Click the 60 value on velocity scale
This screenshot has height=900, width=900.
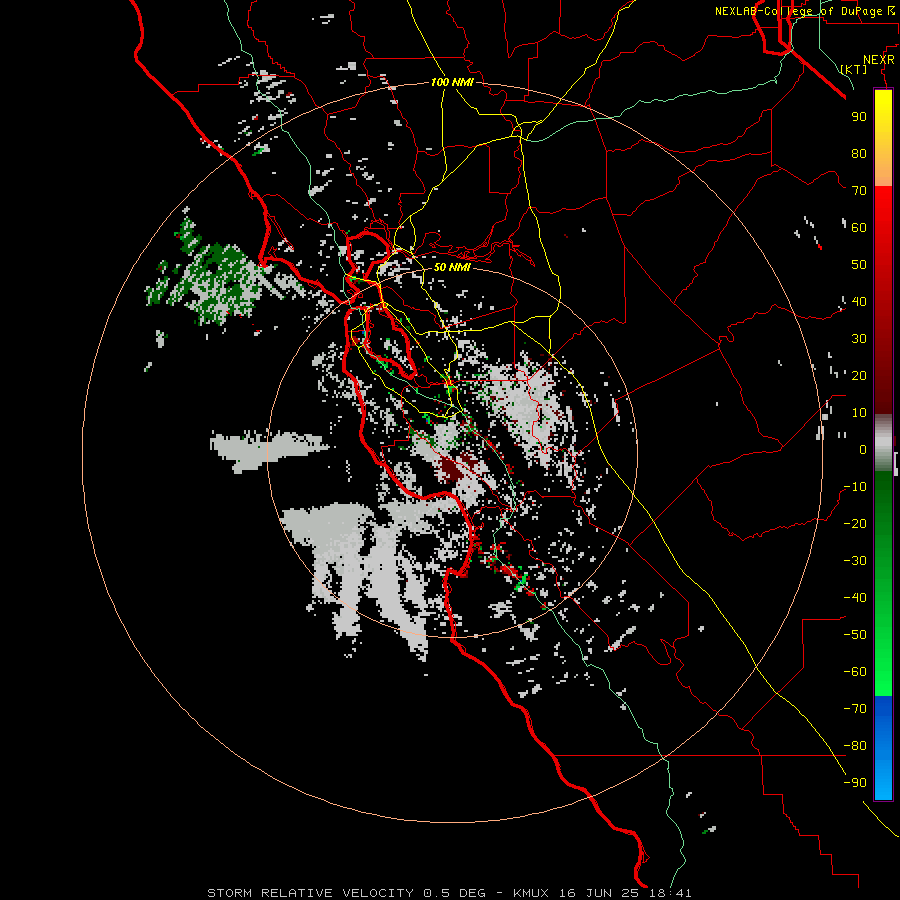click(859, 227)
